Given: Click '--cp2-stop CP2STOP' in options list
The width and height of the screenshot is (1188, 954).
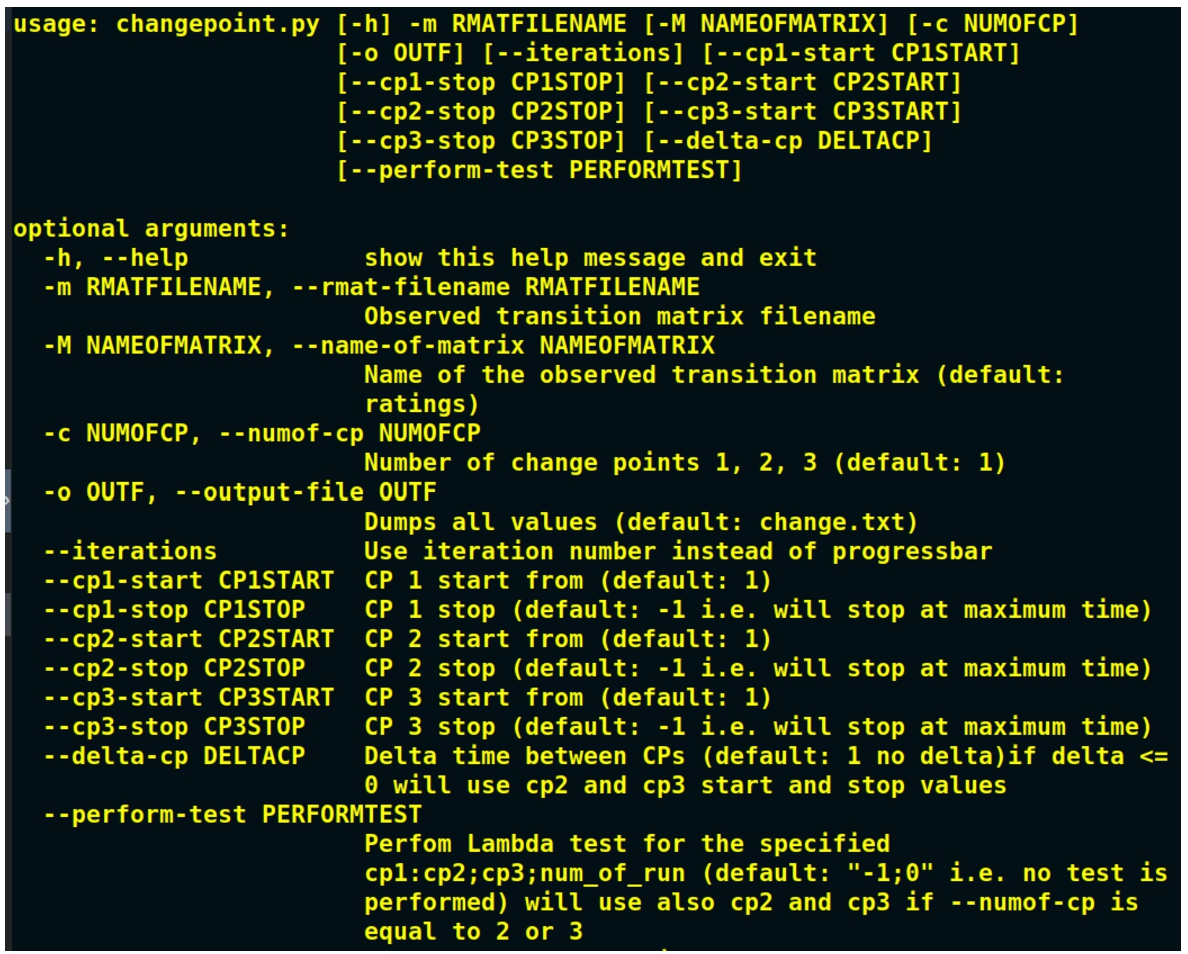Looking at the screenshot, I should pos(174,668).
